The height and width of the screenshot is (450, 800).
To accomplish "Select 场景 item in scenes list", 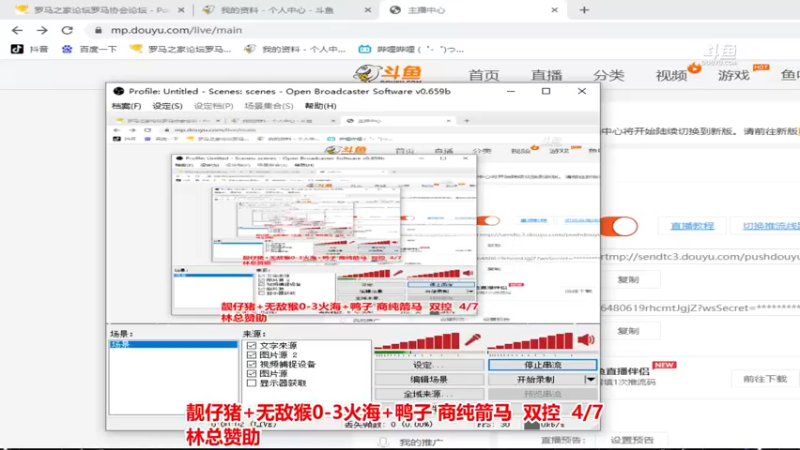I will coord(173,344).
